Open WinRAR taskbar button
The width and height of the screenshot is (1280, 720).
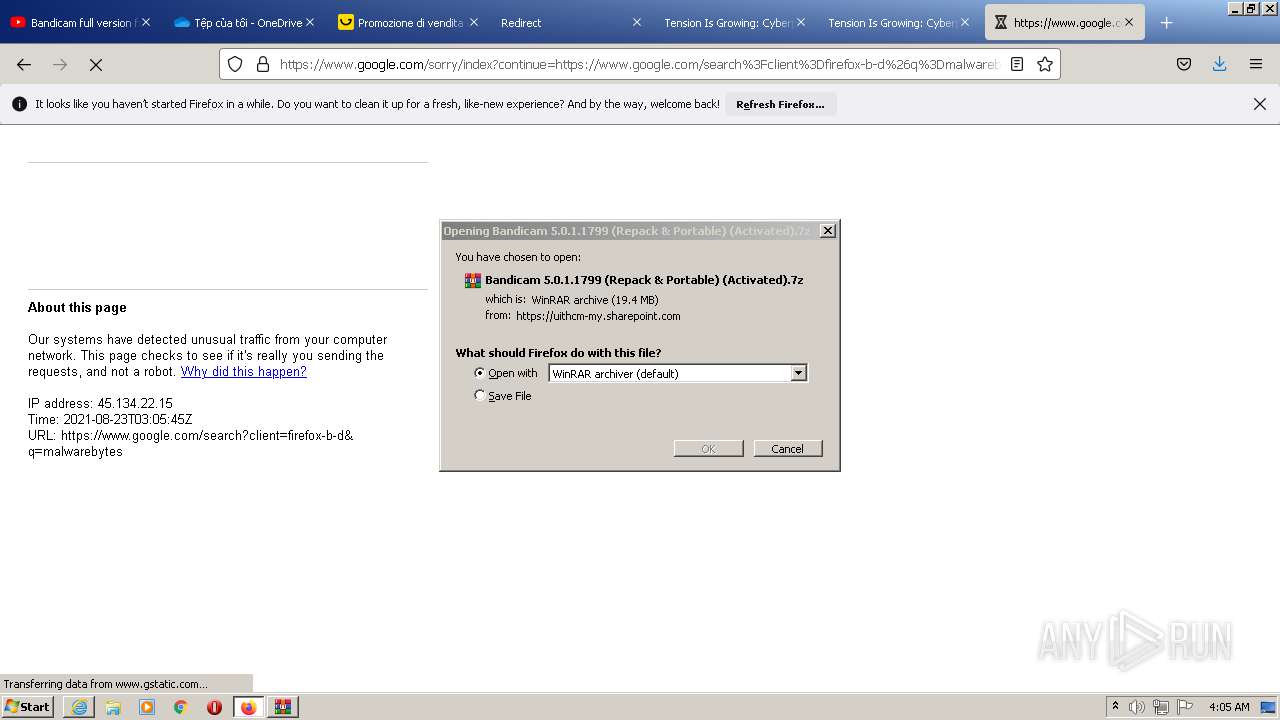click(x=283, y=707)
